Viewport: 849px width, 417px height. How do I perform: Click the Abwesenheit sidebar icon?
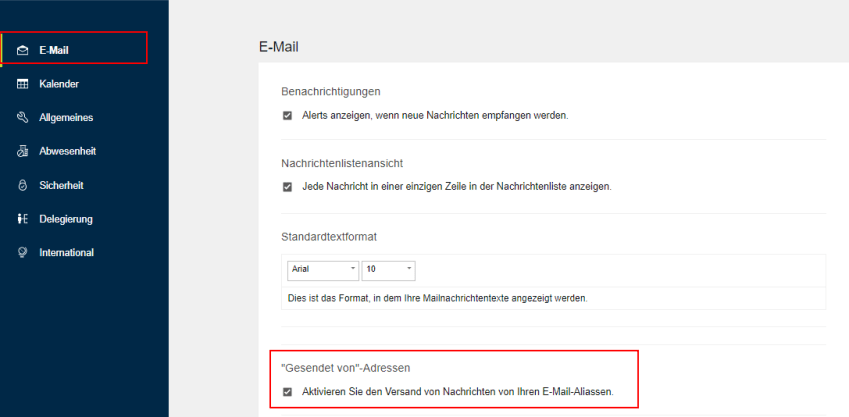click(x=22, y=152)
